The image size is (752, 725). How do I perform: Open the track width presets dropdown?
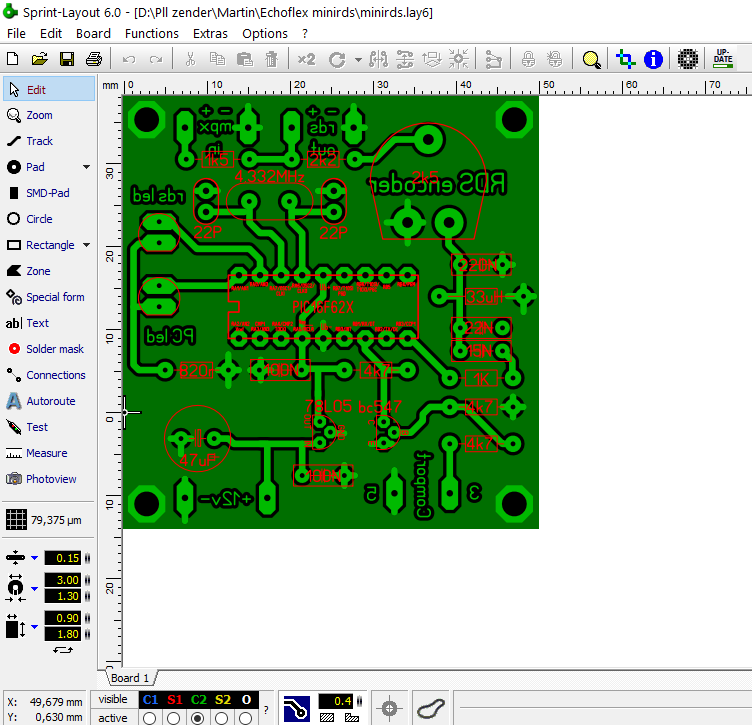pyautogui.click(x=34, y=558)
